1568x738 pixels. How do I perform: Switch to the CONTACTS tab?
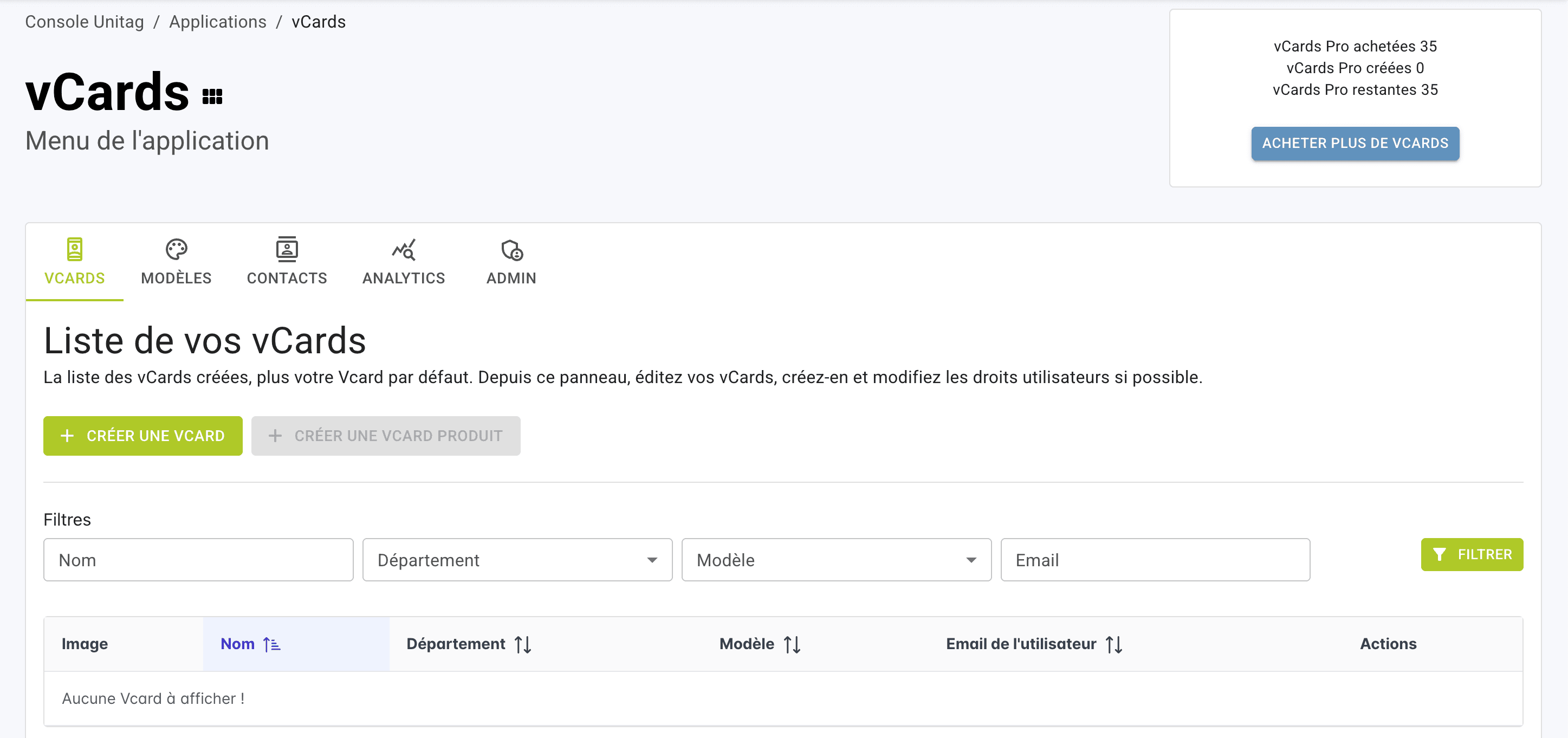point(287,277)
